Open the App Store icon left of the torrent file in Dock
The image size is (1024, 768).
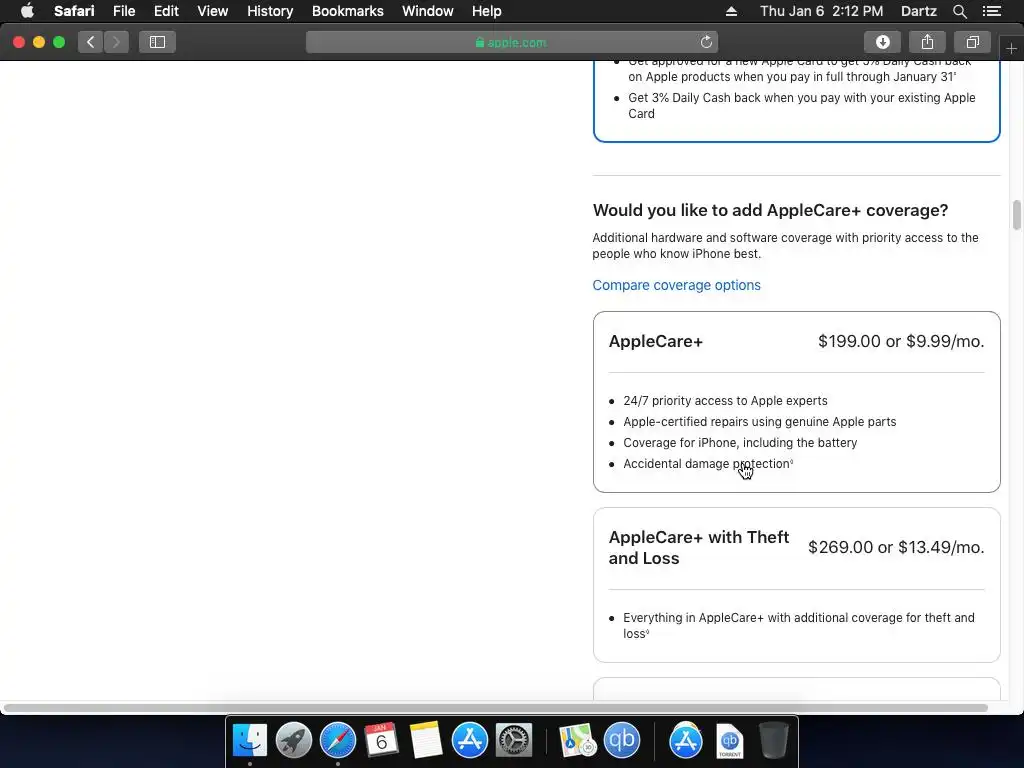(x=686, y=740)
